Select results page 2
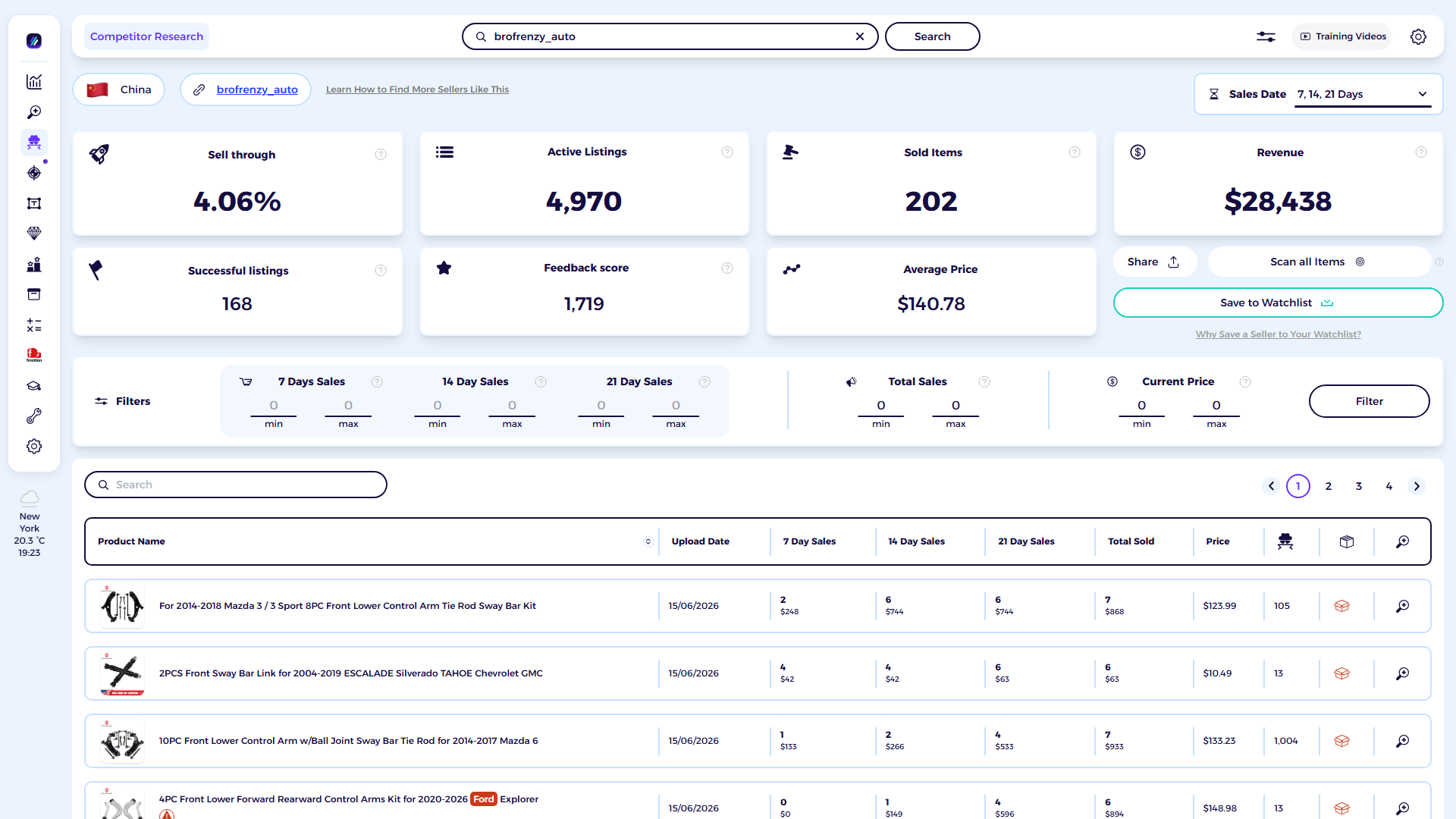The image size is (1456, 819). pos(1329,486)
